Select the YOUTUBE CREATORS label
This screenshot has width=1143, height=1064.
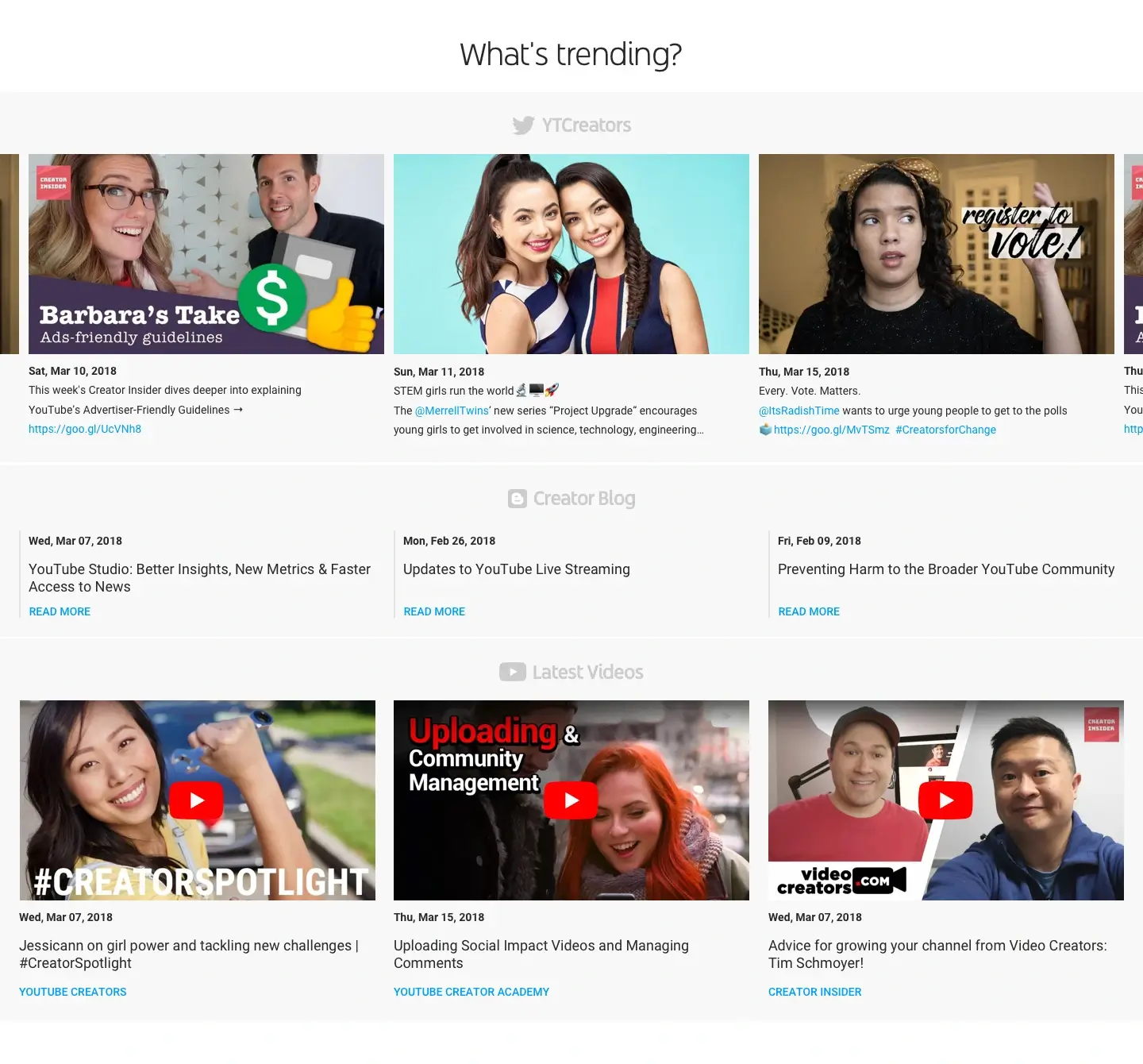click(72, 991)
